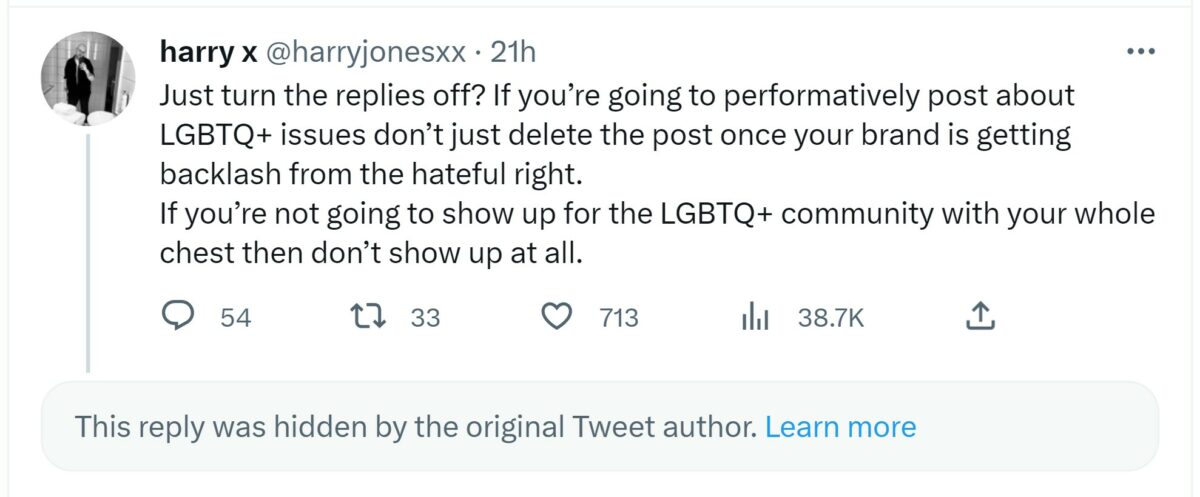The image size is (1200, 497).
Task: Open the @harryjonesxx handle link
Action: point(364,52)
